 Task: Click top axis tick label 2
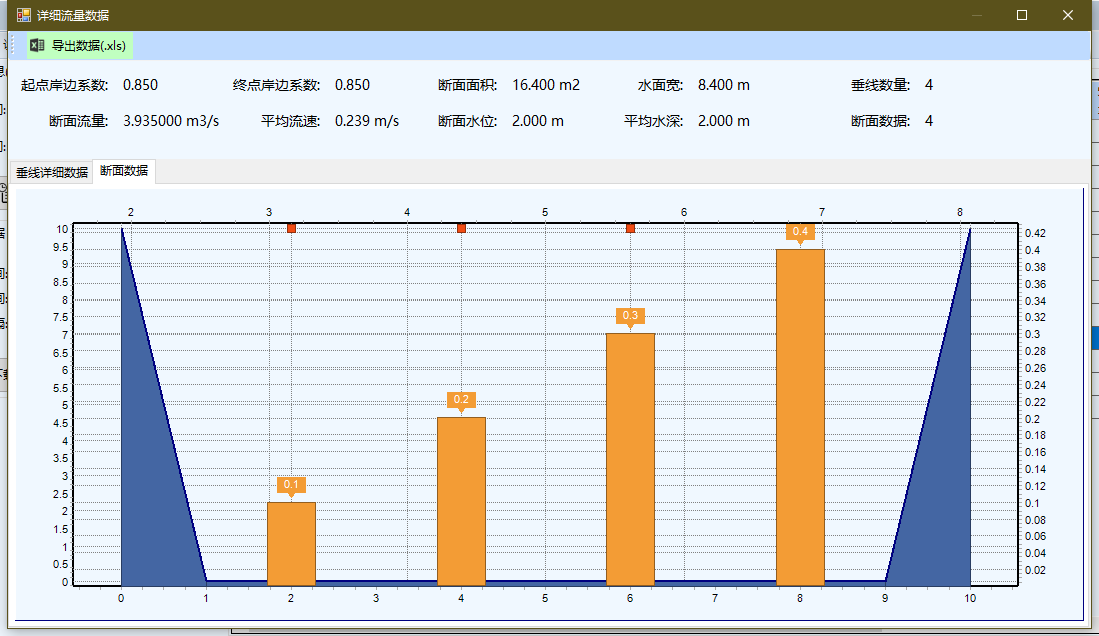pos(131,212)
